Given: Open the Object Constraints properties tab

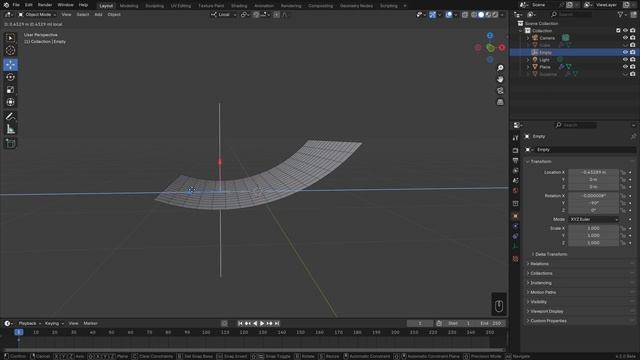Looking at the screenshot, I should (516, 236).
